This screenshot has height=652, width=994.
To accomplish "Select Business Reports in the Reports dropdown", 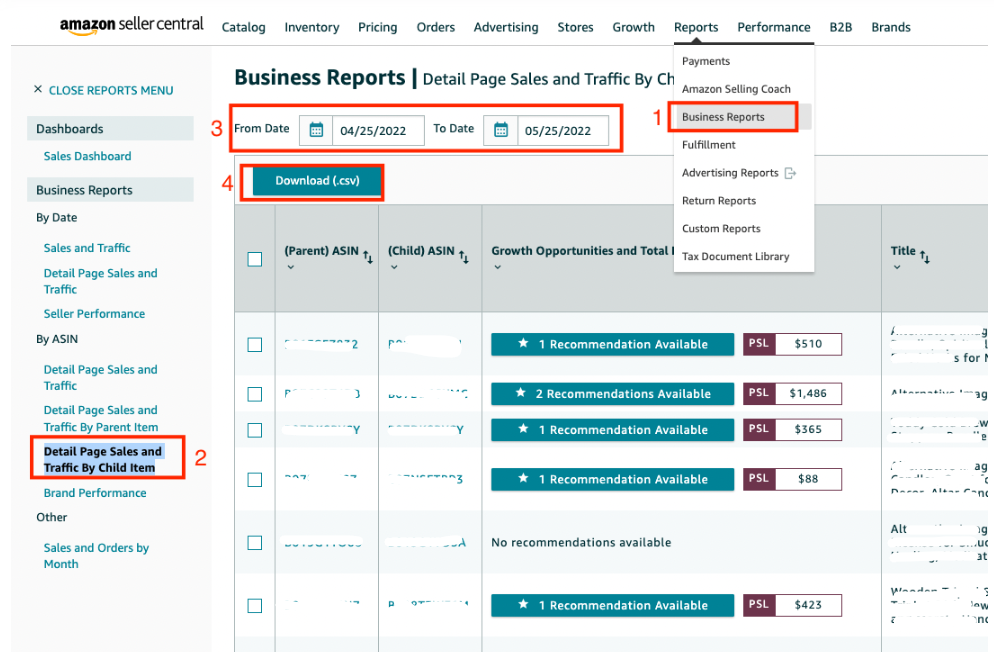I will [x=723, y=117].
